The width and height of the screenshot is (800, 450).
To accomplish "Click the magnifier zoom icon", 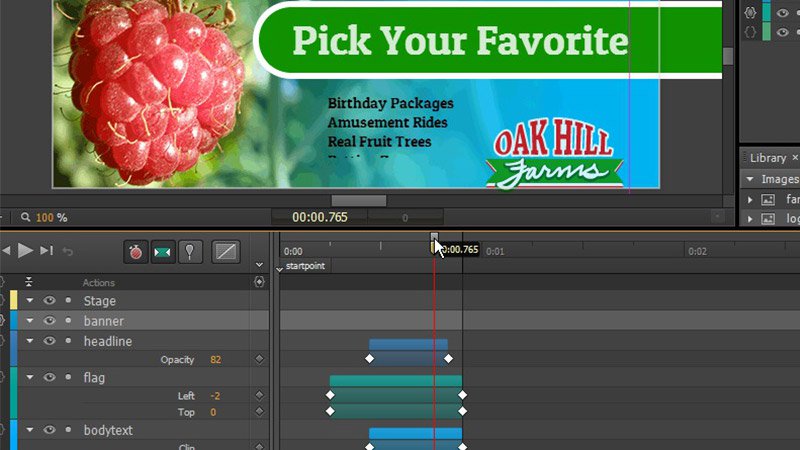I will [x=25, y=217].
